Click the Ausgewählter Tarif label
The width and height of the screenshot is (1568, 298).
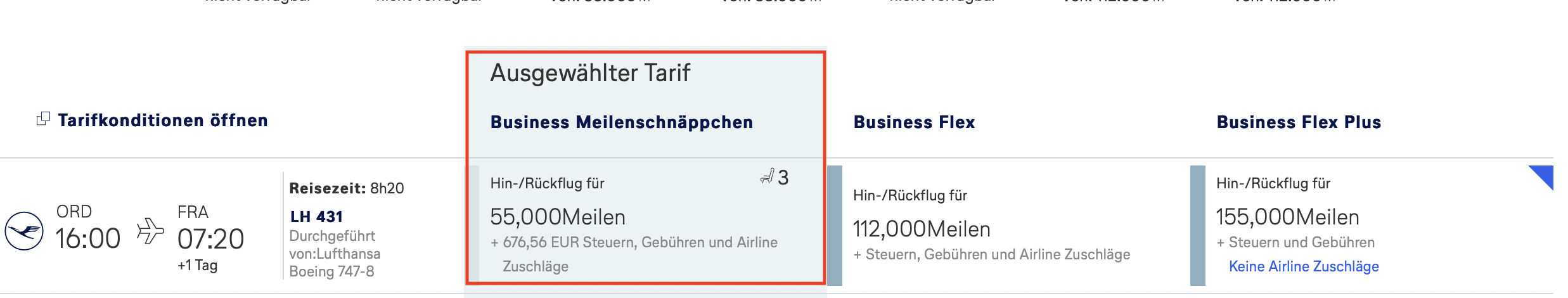(x=590, y=74)
